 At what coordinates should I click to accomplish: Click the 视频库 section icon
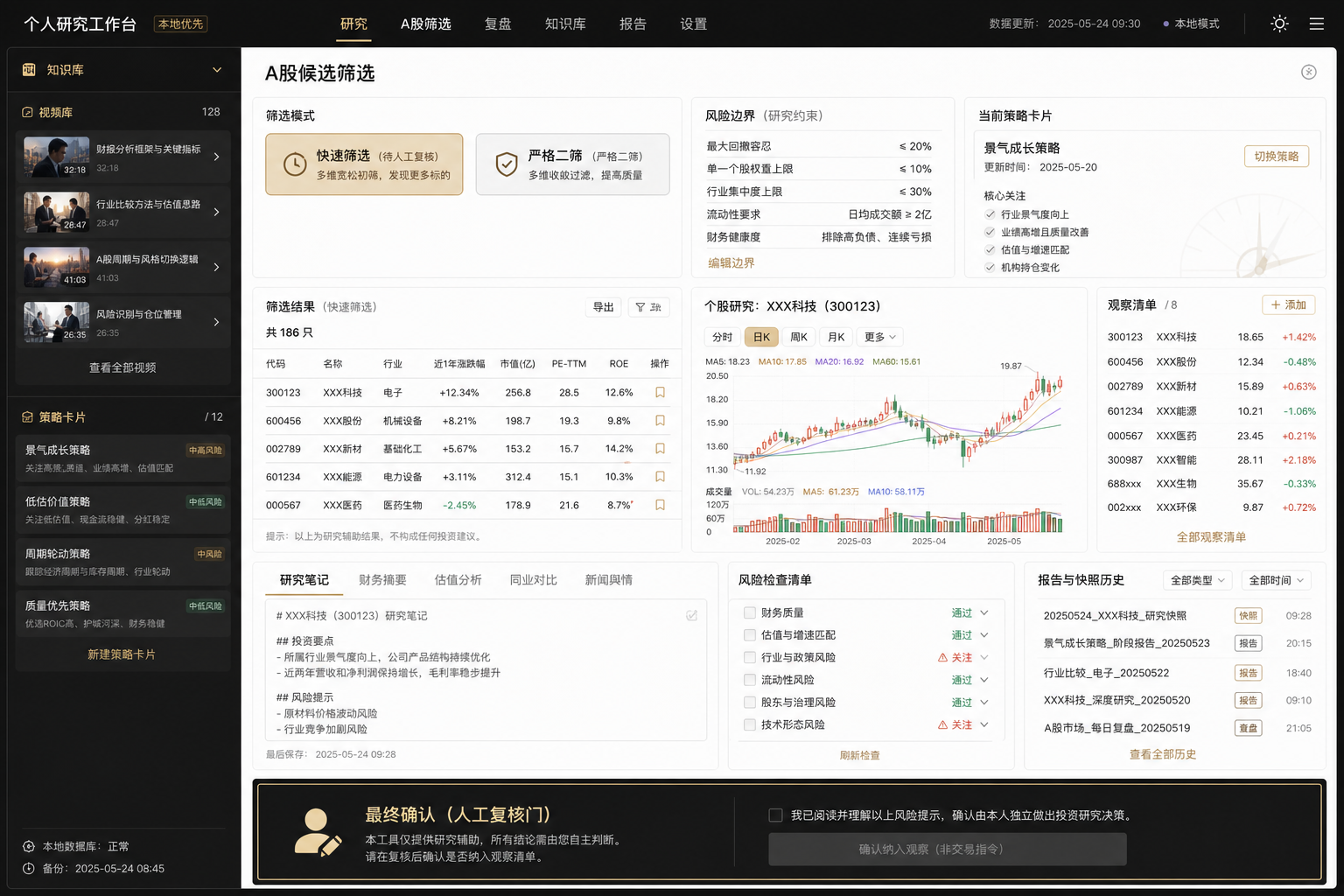pos(27,112)
